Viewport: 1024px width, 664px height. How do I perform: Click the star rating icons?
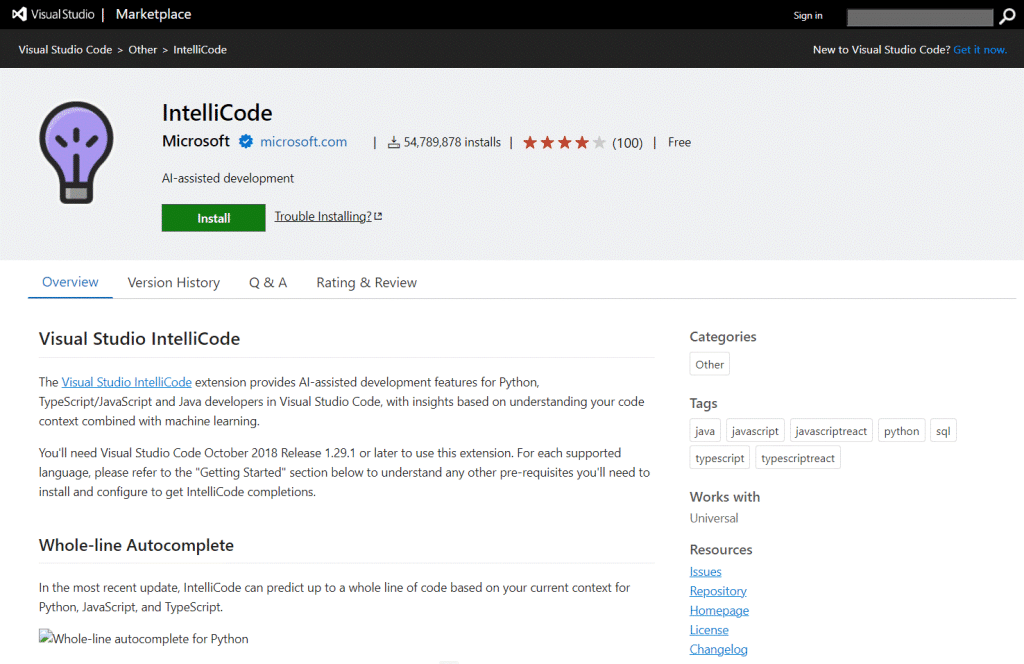[x=564, y=142]
